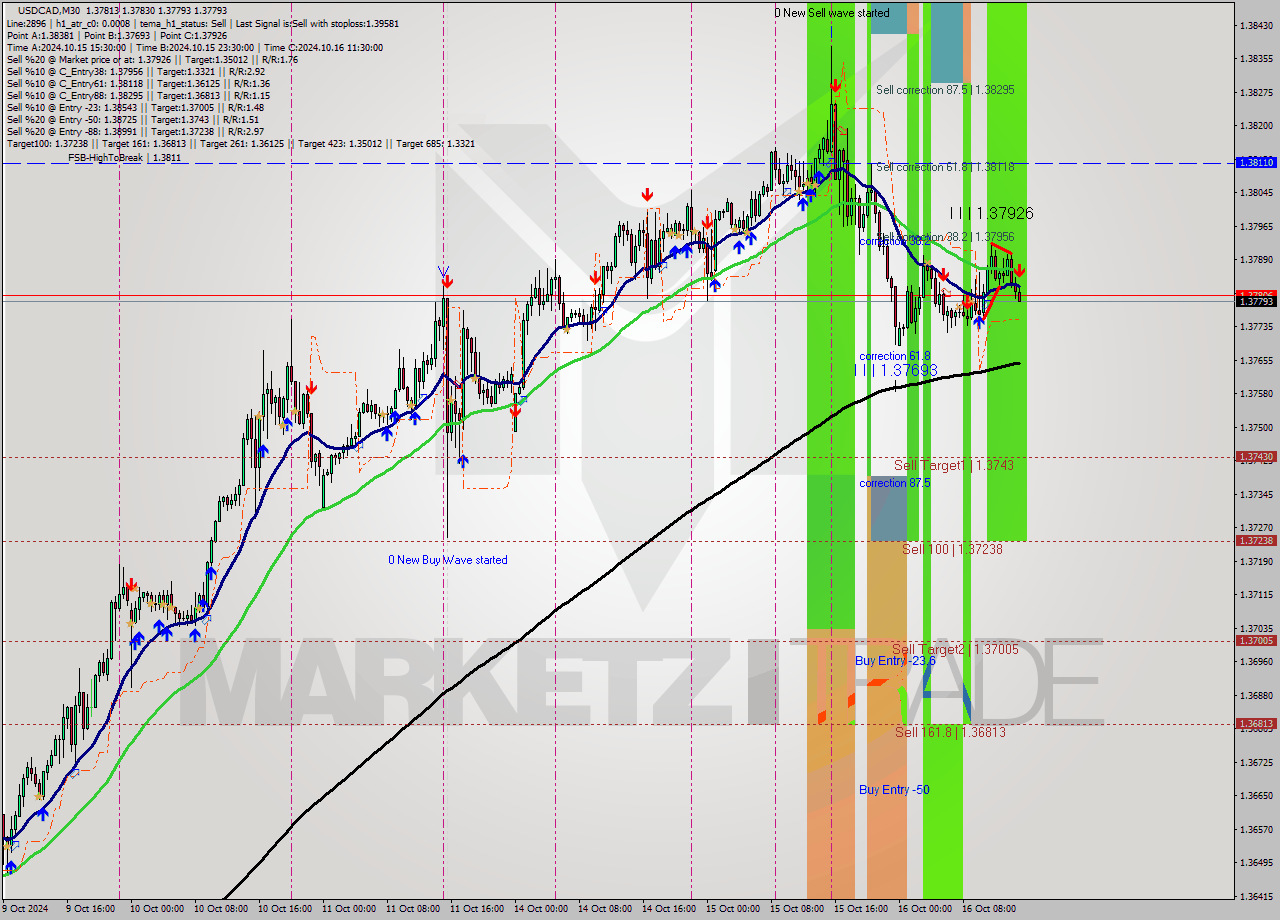Screen dimensions: 1280x920
Task: Select the '0 New Buy Wave started' label
Action: (448, 560)
